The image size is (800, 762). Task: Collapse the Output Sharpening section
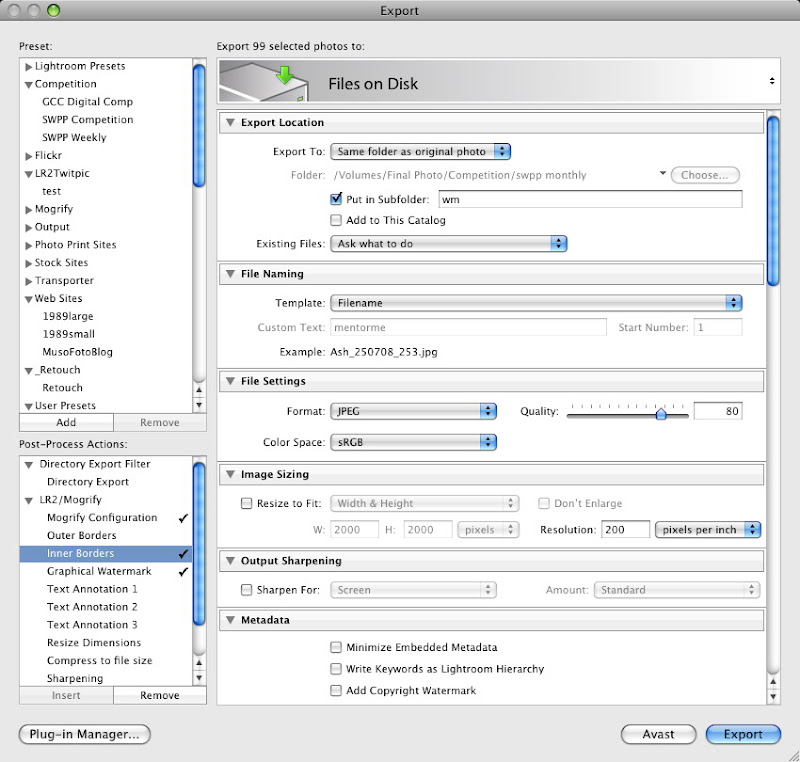230,561
